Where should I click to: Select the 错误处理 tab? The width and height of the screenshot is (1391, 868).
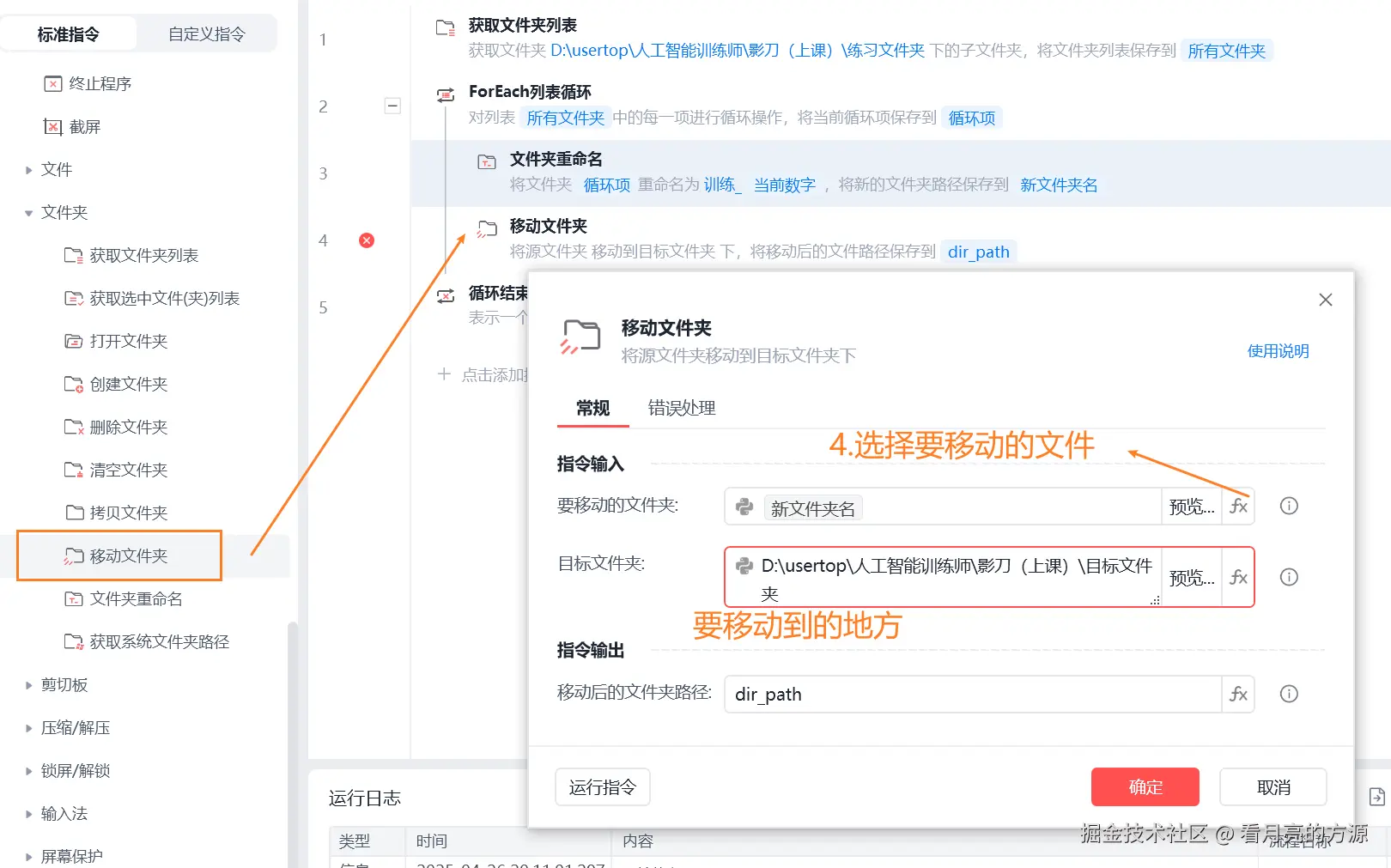click(x=682, y=408)
